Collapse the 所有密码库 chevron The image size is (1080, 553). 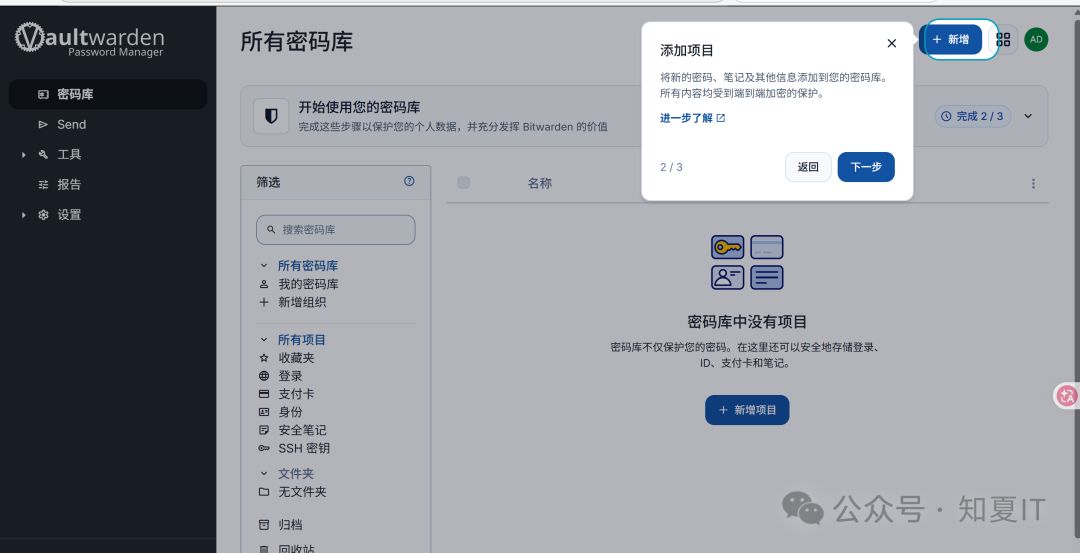264,265
